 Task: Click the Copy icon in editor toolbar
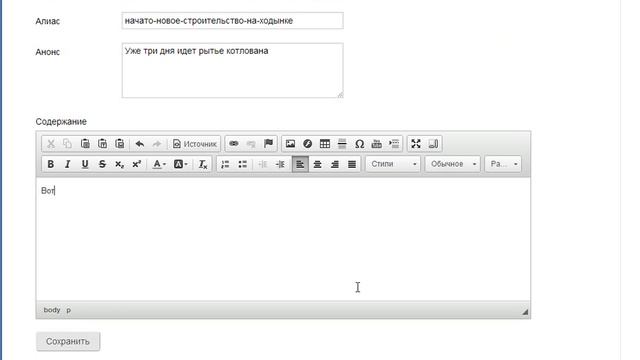click(68, 144)
